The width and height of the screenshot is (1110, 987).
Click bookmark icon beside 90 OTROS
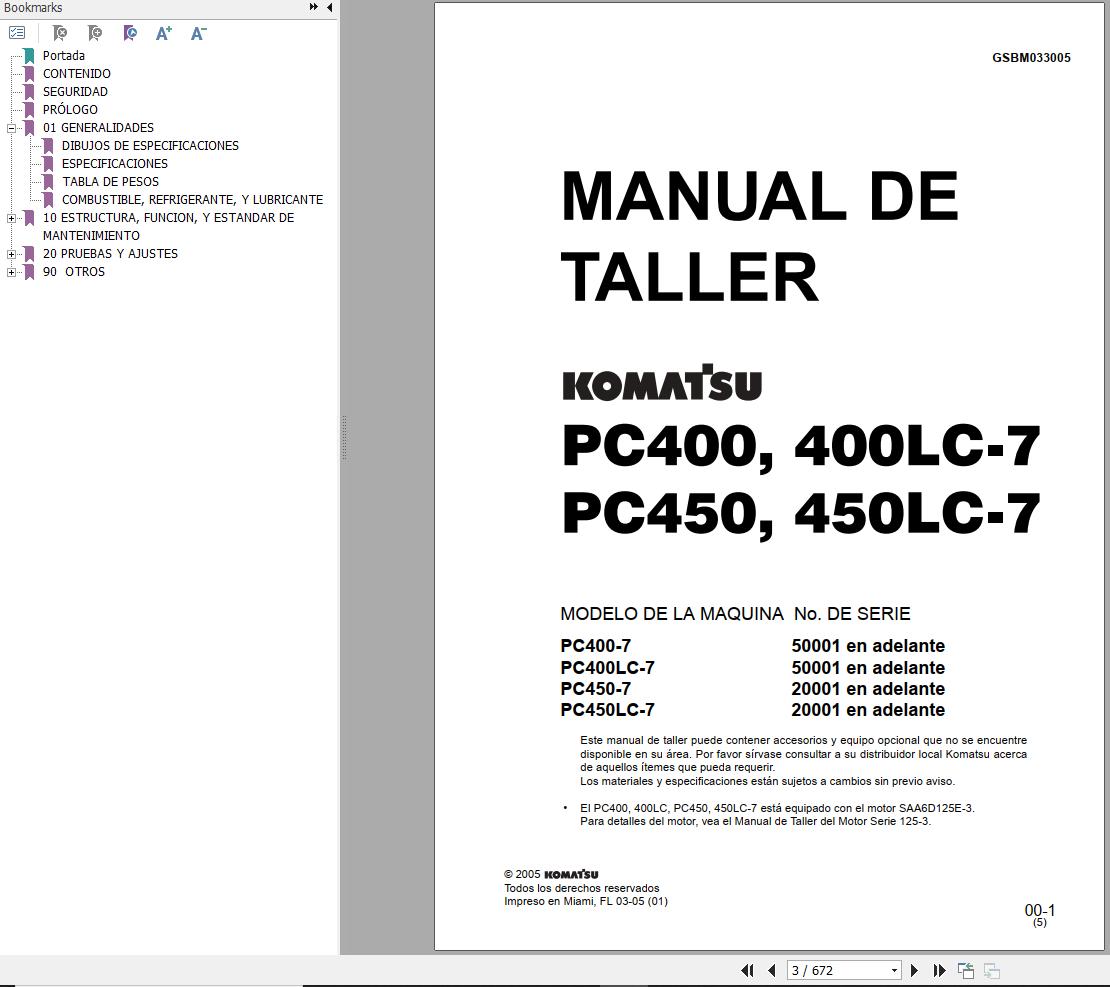[x=29, y=272]
